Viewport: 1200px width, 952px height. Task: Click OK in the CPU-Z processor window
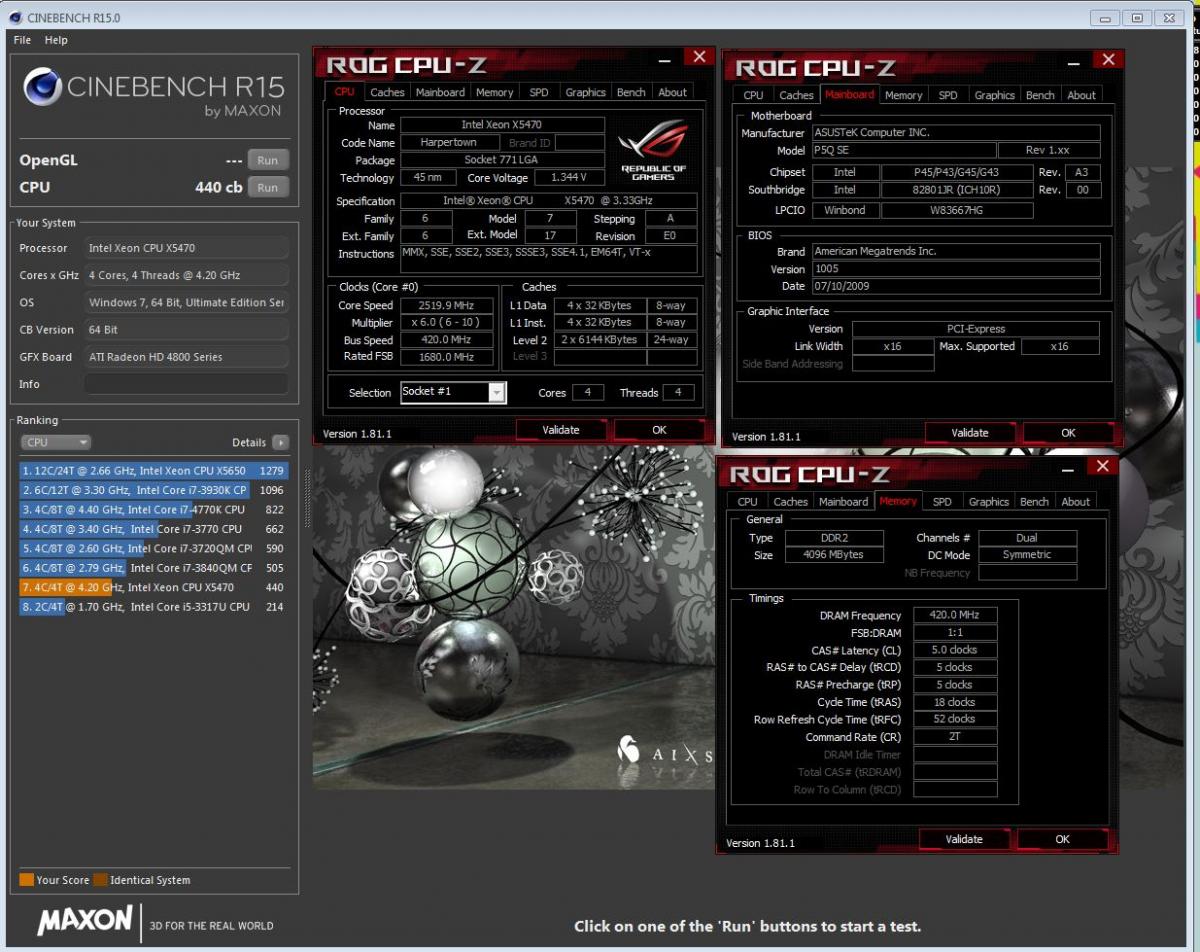[659, 430]
